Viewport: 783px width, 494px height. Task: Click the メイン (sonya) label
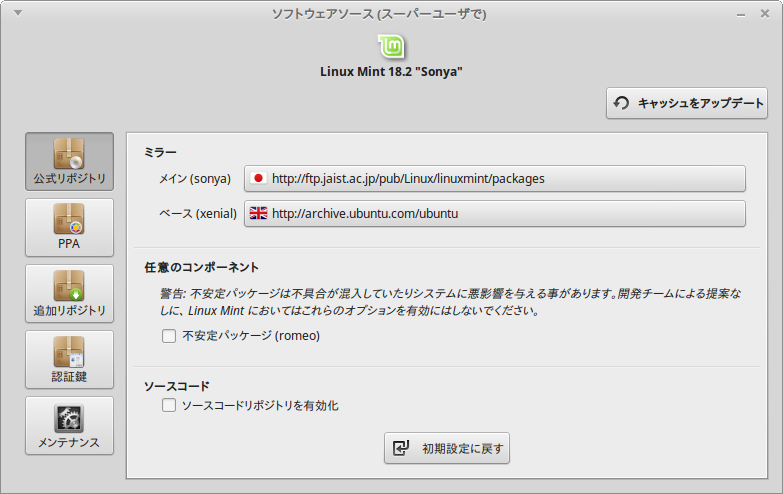[195, 179]
